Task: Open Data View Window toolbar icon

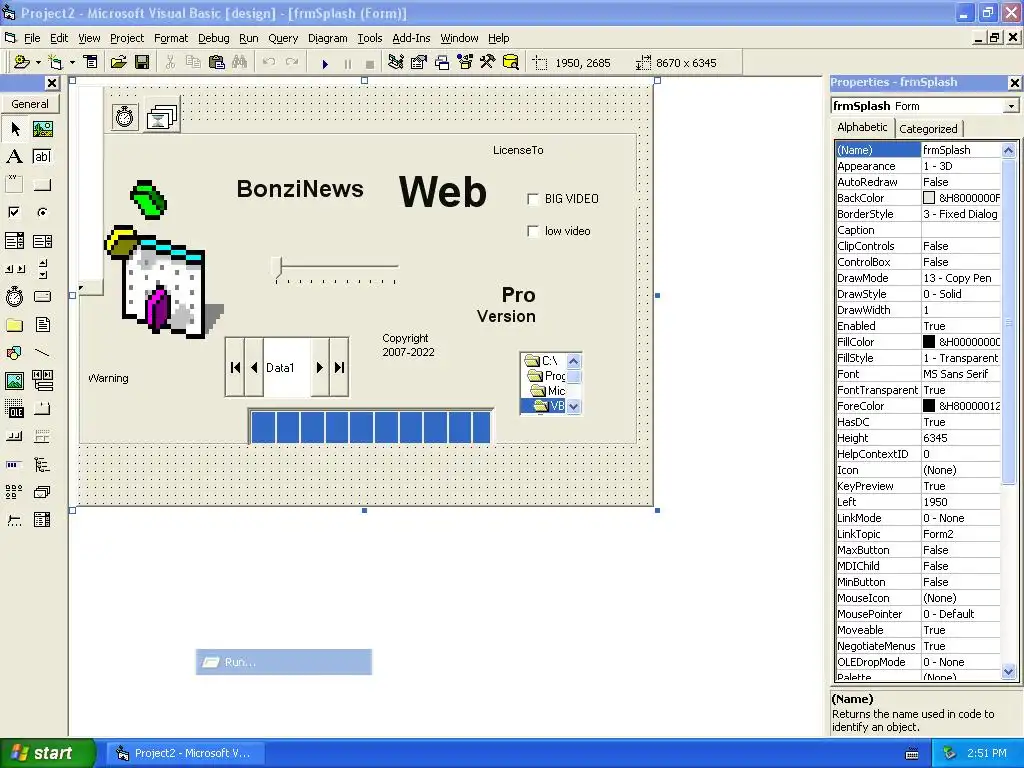Action: pos(511,62)
